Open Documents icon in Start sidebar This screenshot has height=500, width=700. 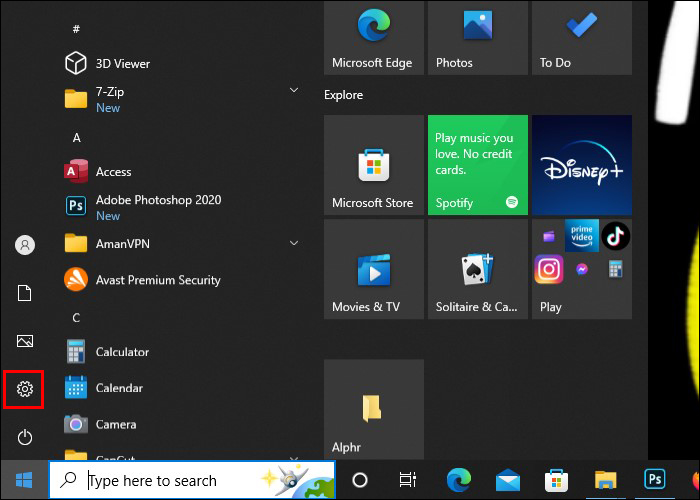click(x=25, y=293)
